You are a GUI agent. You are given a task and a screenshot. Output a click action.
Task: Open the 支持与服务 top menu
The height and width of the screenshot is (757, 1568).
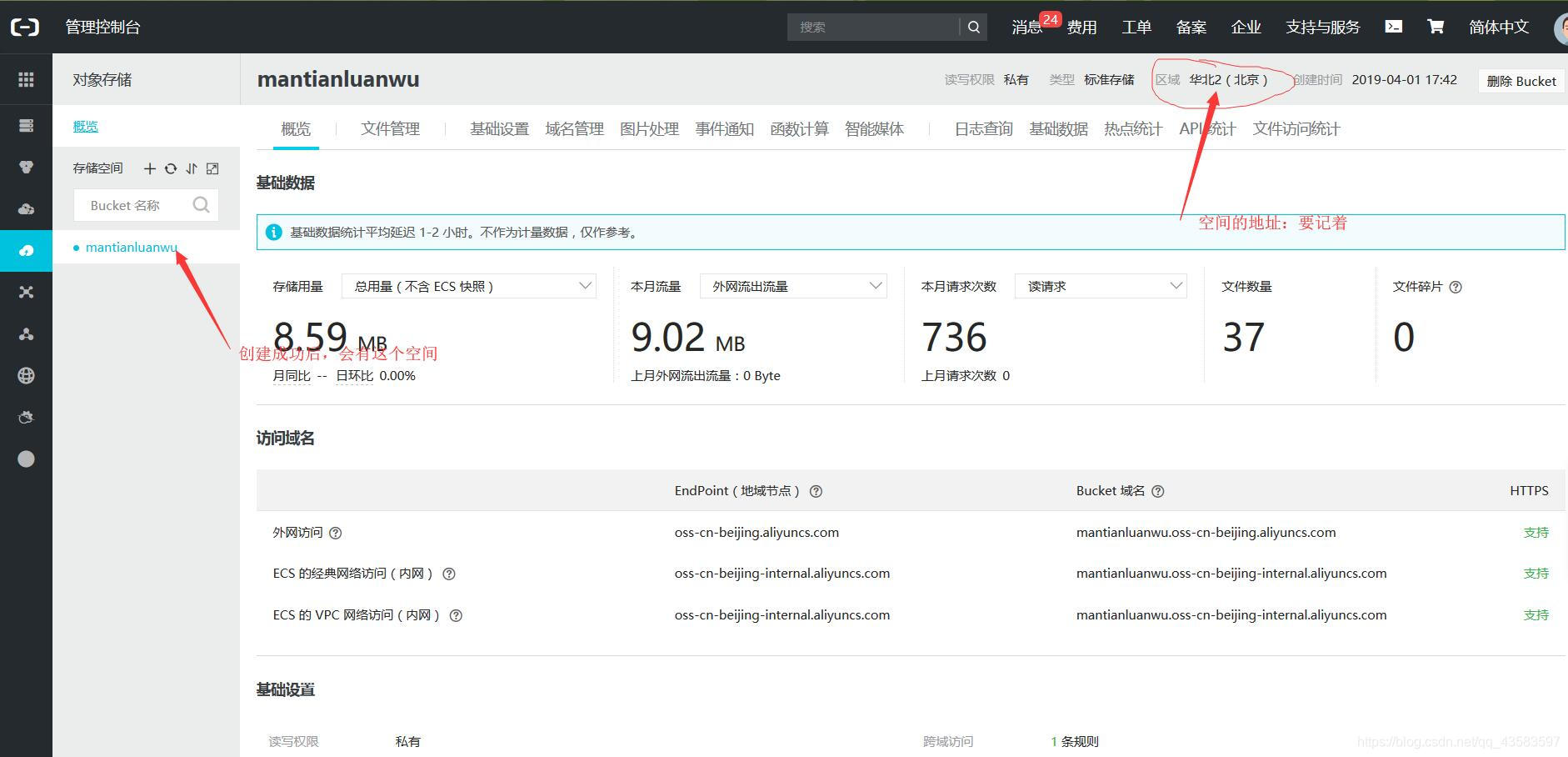pyautogui.click(x=1323, y=27)
